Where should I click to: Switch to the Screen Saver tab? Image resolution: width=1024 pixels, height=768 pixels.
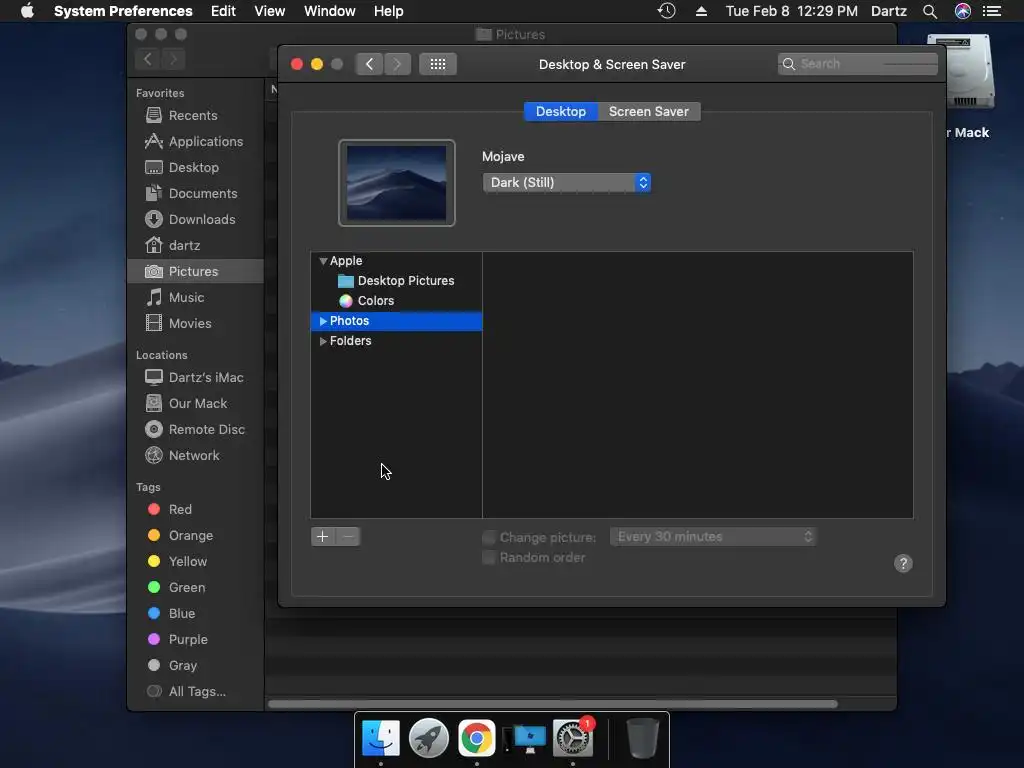[648, 112]
